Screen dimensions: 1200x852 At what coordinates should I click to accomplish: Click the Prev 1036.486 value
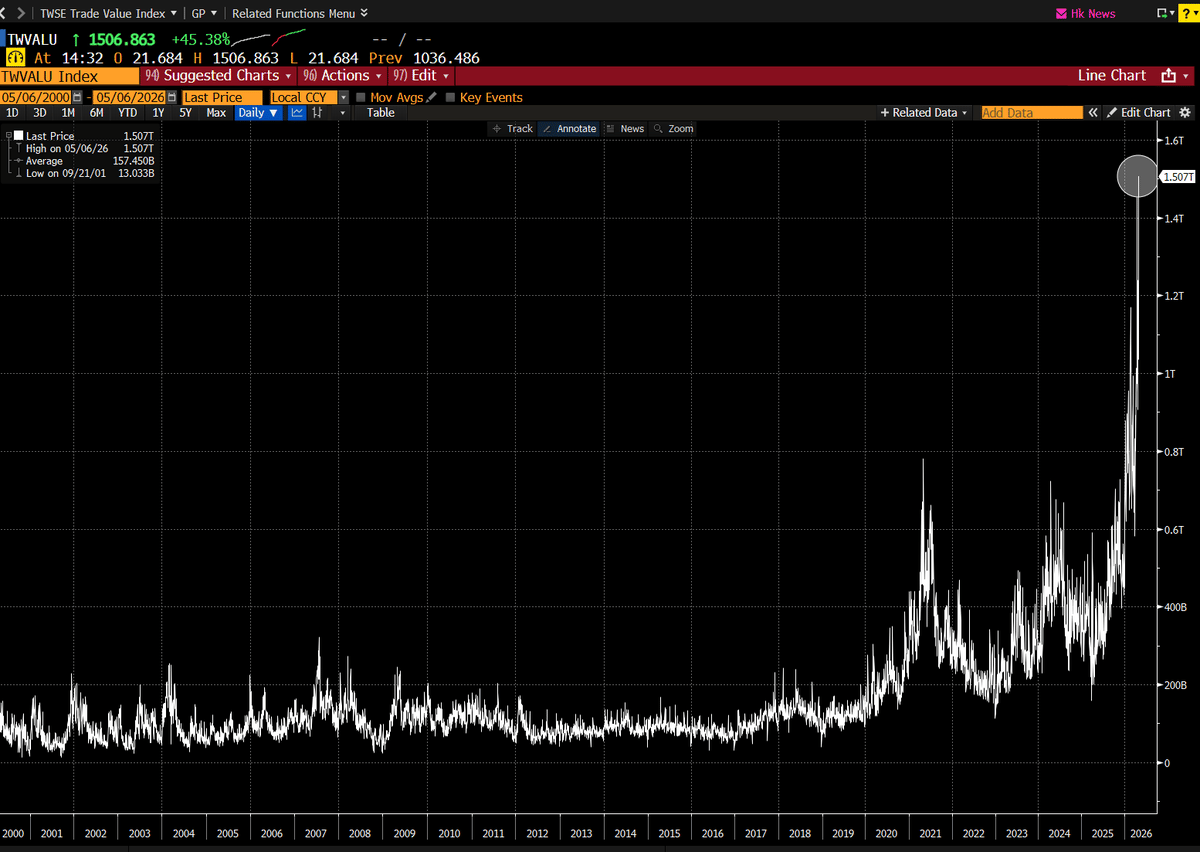tap(424, 59)
